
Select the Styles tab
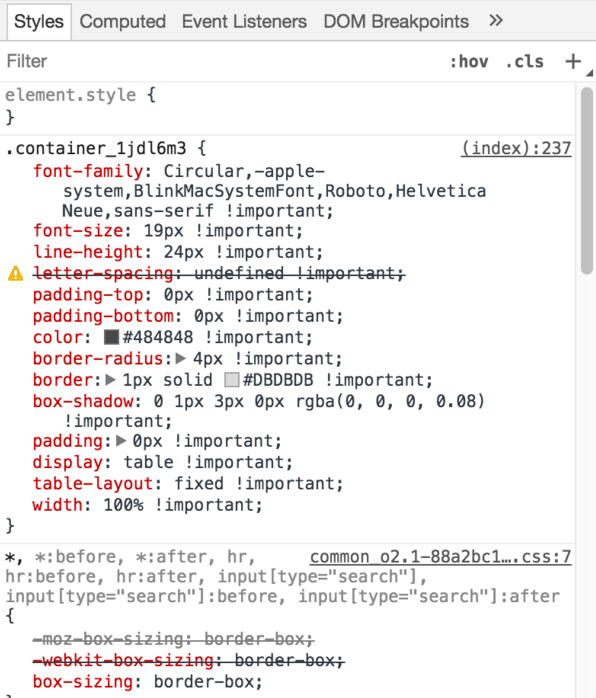pos(39,21)
